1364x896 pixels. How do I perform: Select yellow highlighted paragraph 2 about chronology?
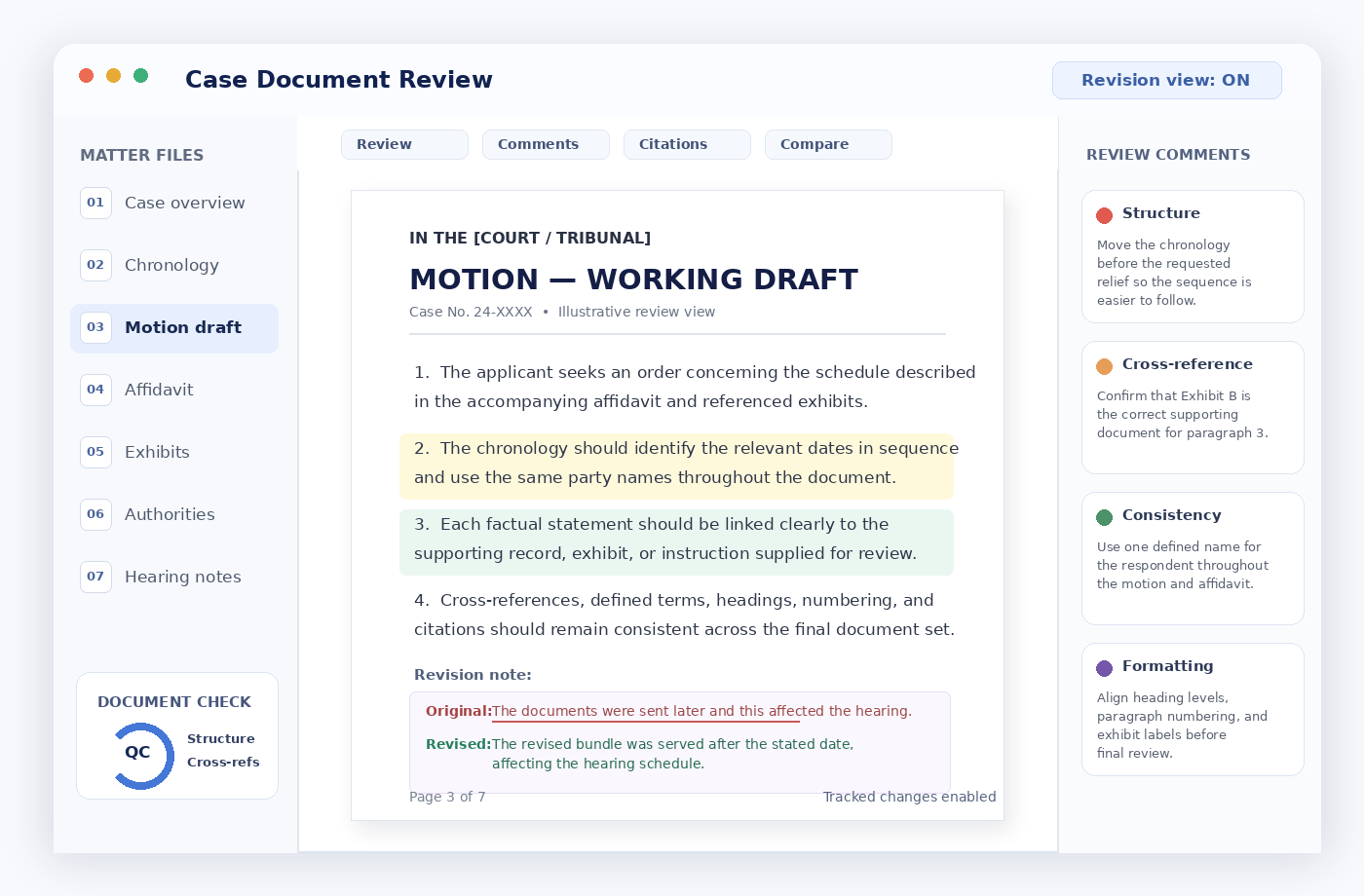[676, 467]
